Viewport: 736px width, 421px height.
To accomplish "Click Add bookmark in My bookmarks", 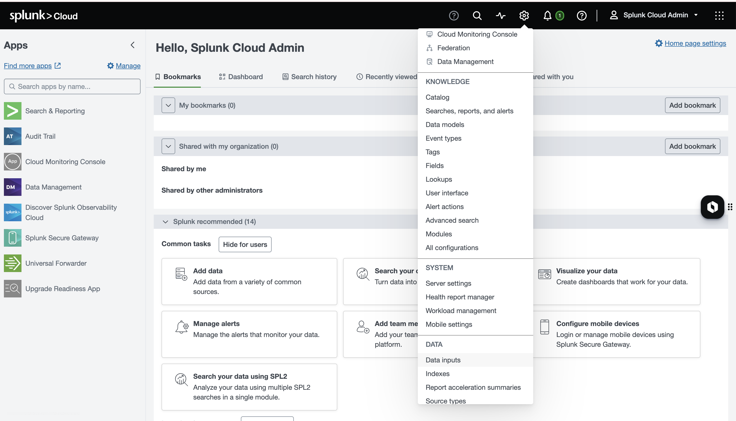I will [x=692, y=105].
